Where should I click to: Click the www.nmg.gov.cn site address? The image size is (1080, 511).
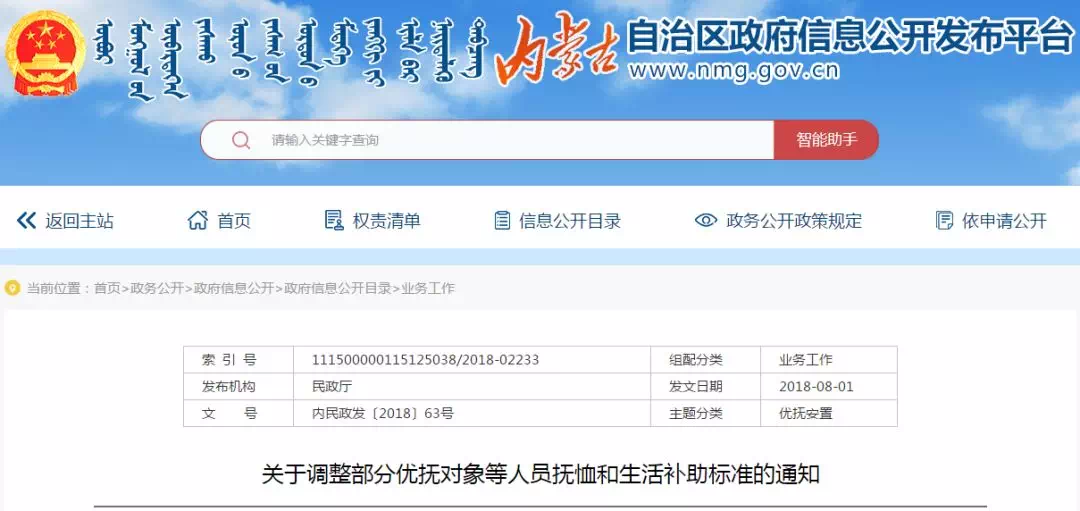coord(734,71)
